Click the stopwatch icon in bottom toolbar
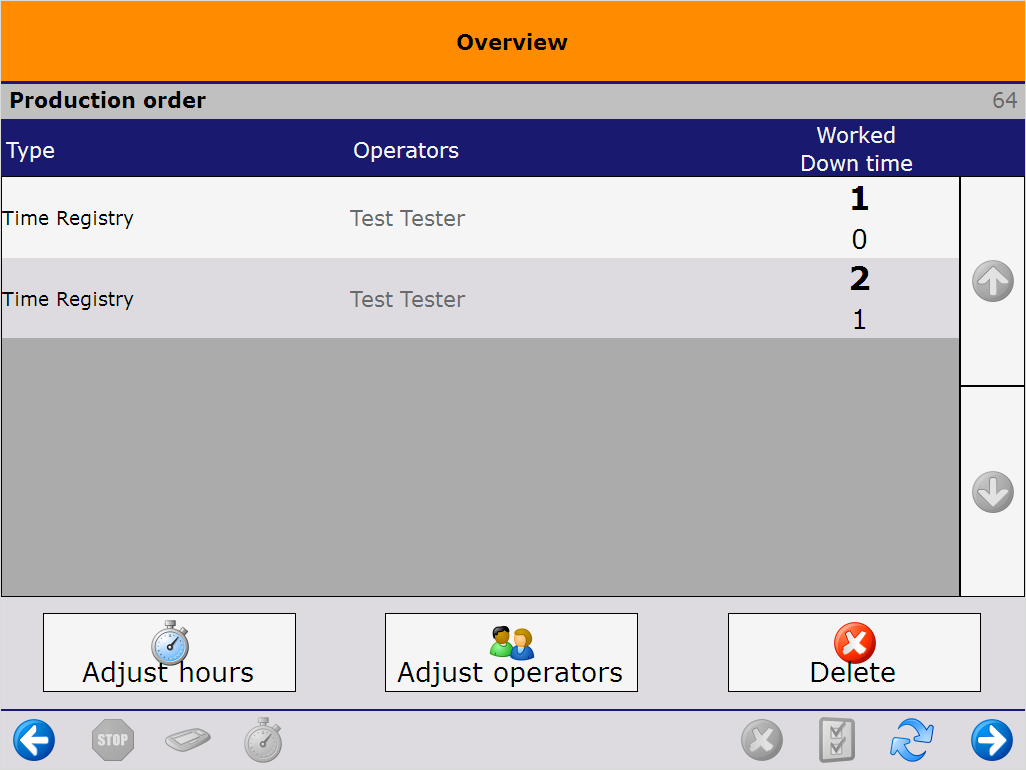This screenshot has width=1026, height=770. tap(263, 741)
